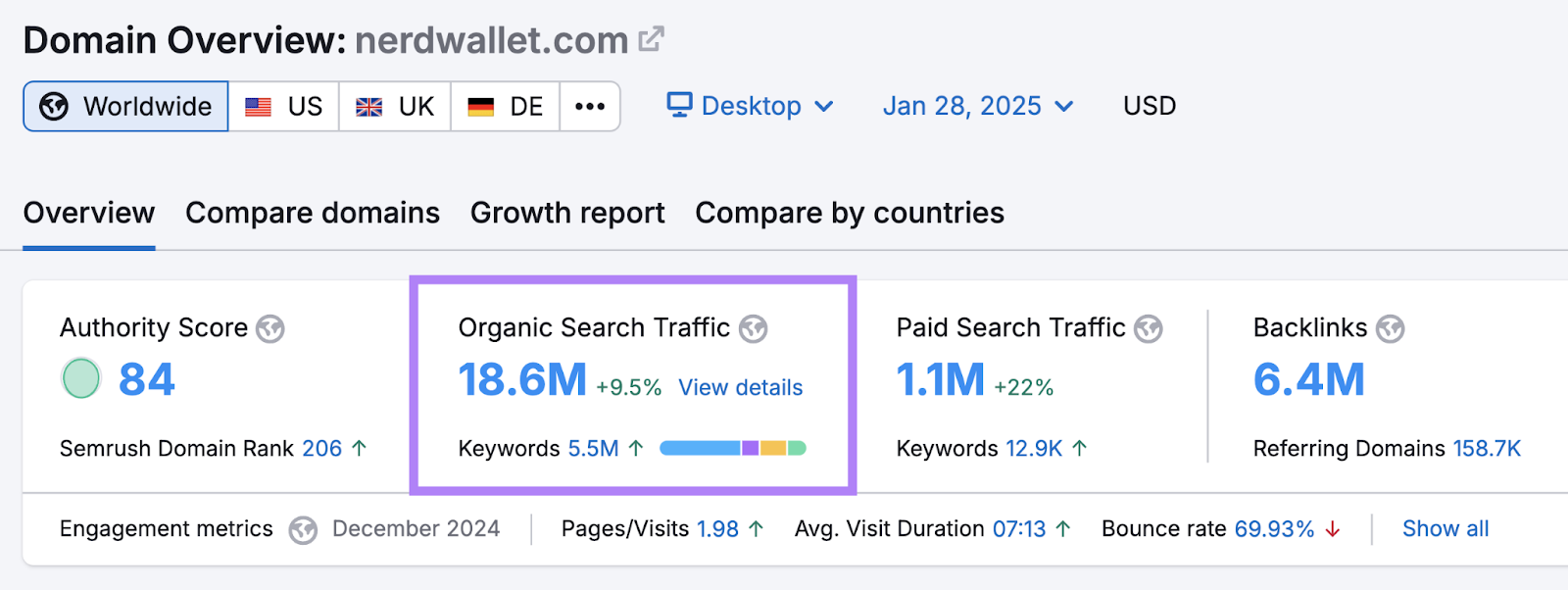Click the up arrow next to Avg. Visit Duration
The width and height of the screenshot is (1568, 590).
[1063, 528]
